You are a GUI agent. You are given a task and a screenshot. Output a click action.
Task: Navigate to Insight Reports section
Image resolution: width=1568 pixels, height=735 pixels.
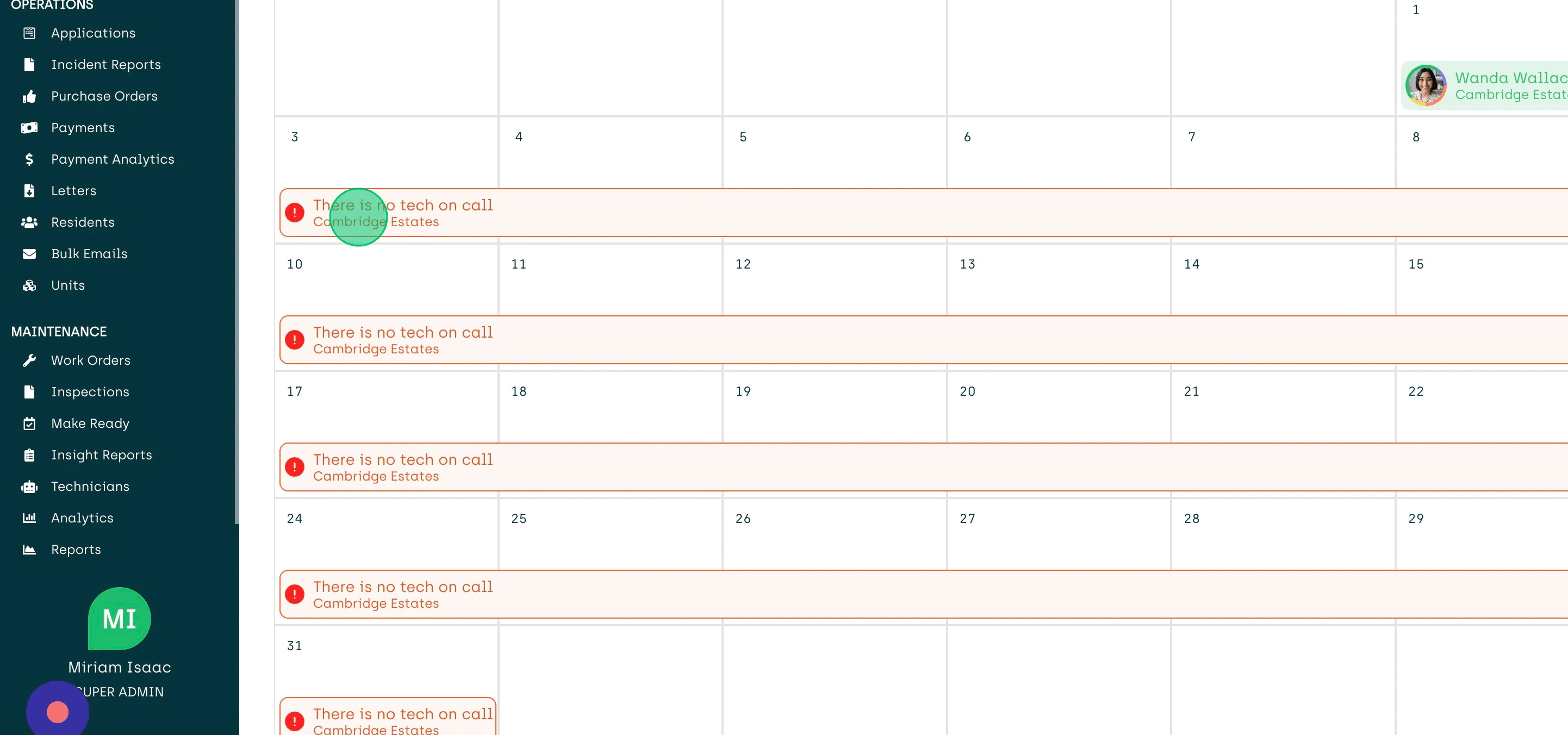[x=101, y=456]
